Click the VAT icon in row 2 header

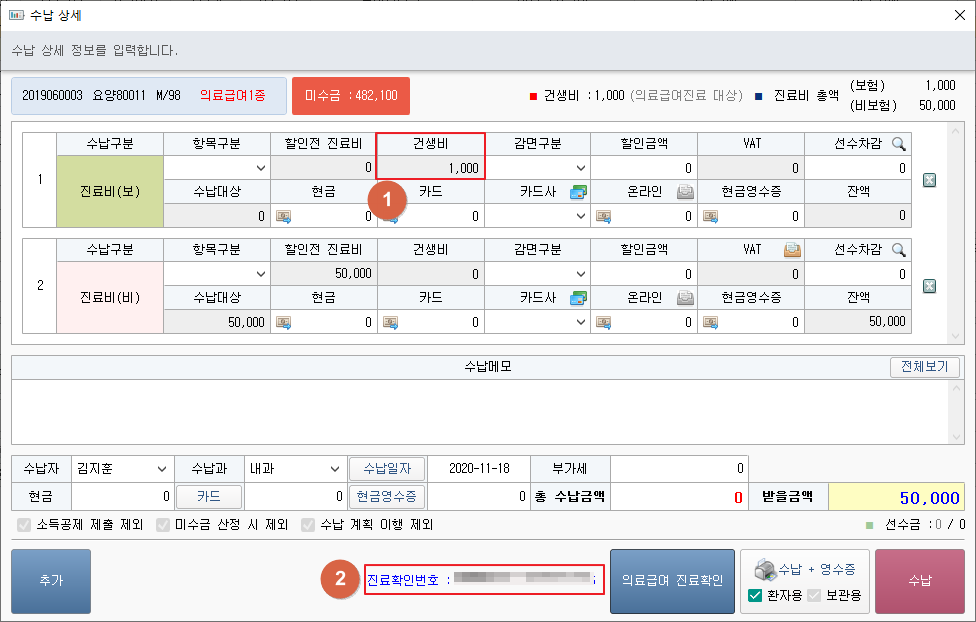point(792,250)
